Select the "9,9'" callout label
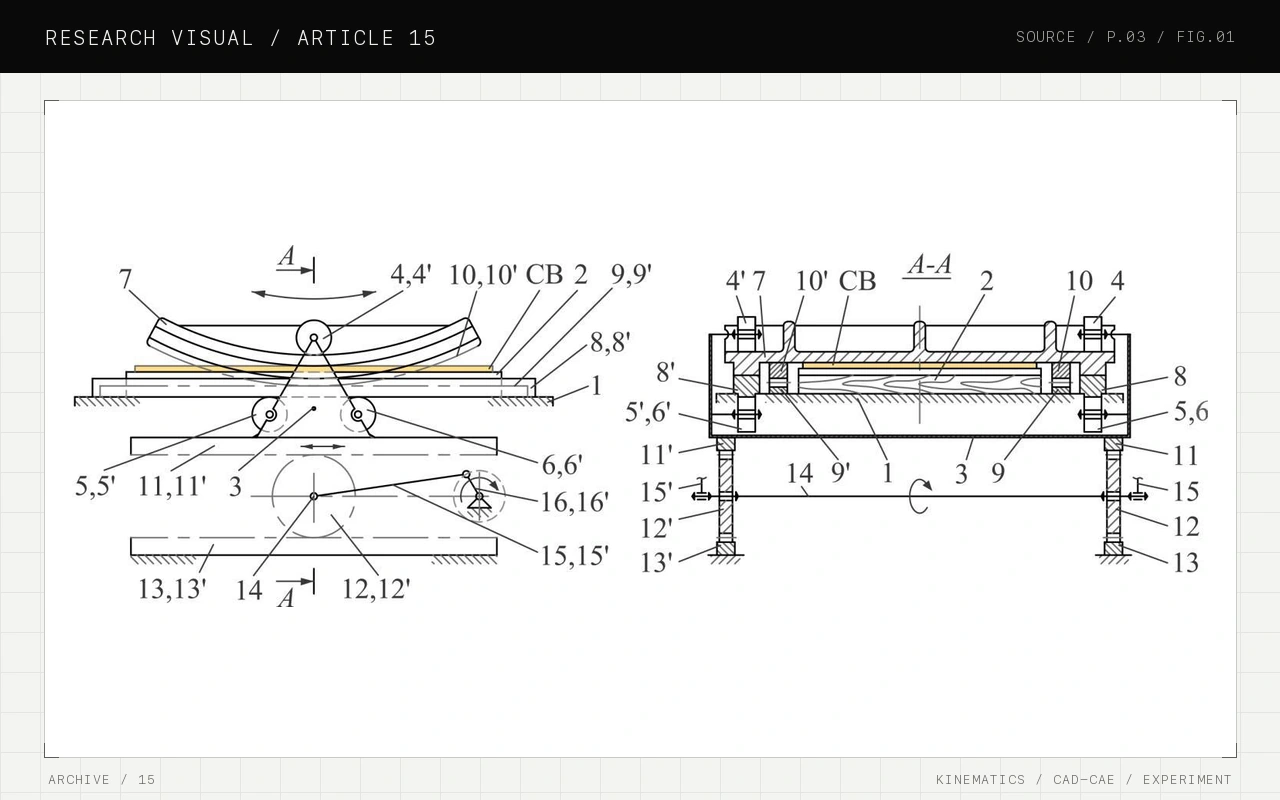The width and height of the screenshot is (1280, 800). tap(632, 274)
